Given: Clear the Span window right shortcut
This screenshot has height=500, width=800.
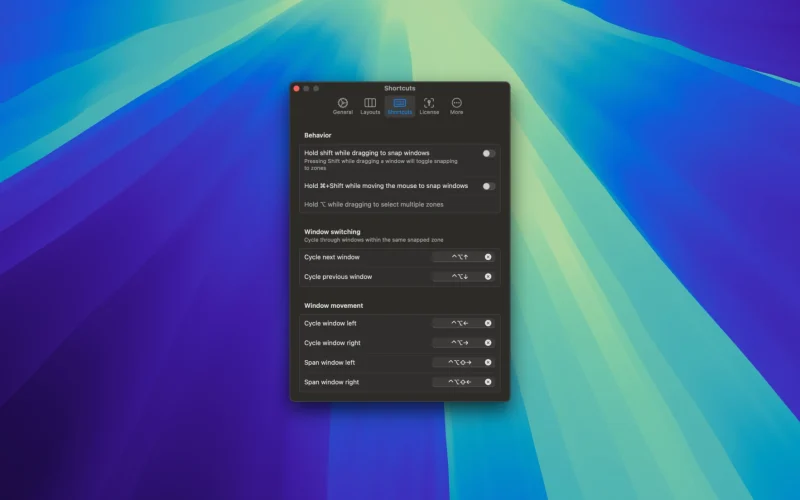Looking at the screenshot, I should coord(488,382).
